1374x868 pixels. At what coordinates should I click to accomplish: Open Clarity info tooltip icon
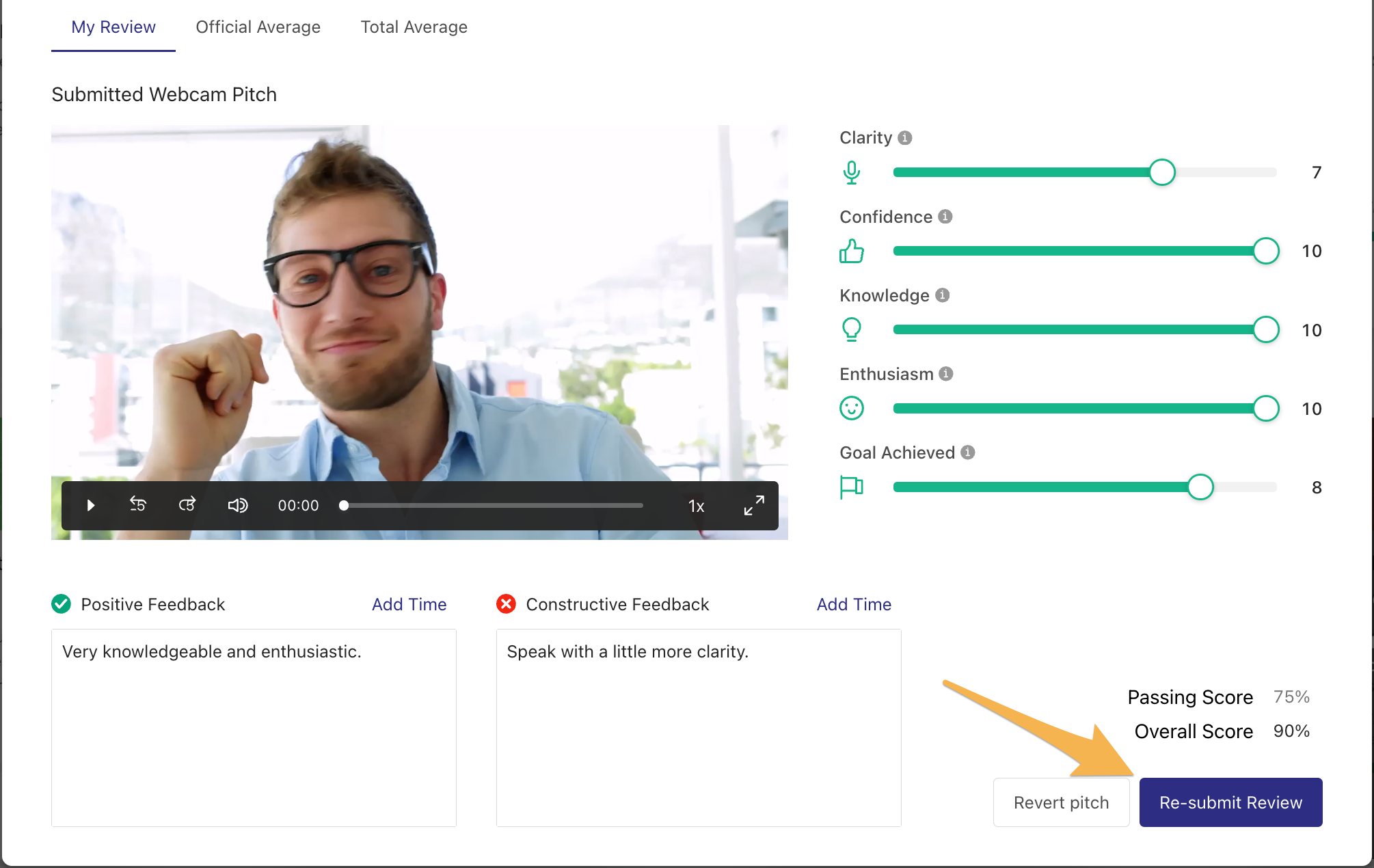[x=905, y=138]
